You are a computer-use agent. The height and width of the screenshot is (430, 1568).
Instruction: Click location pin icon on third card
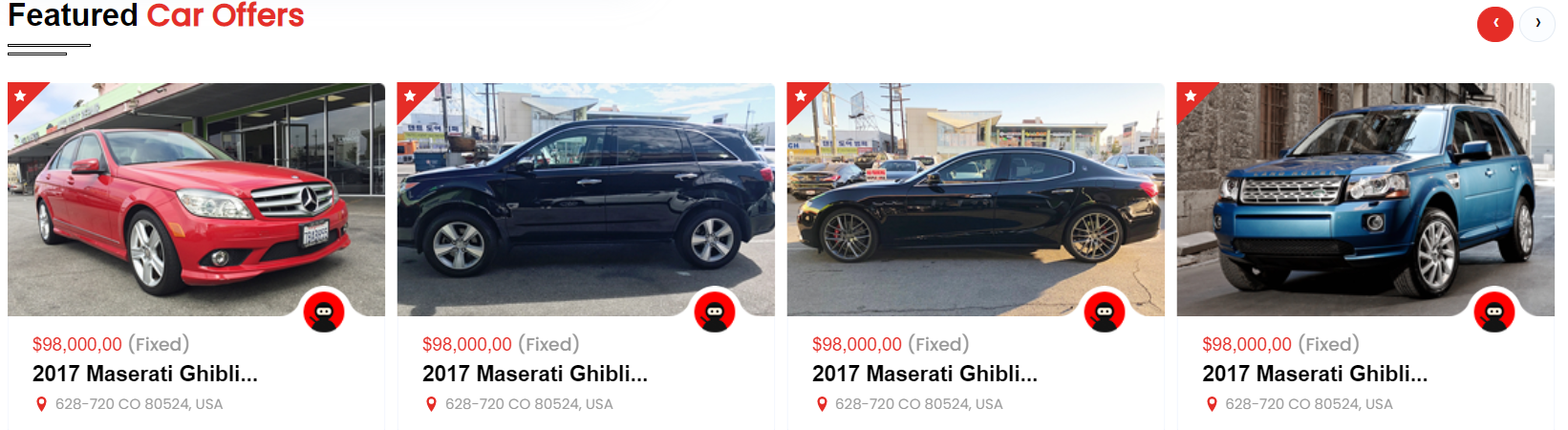coord(821,404)
